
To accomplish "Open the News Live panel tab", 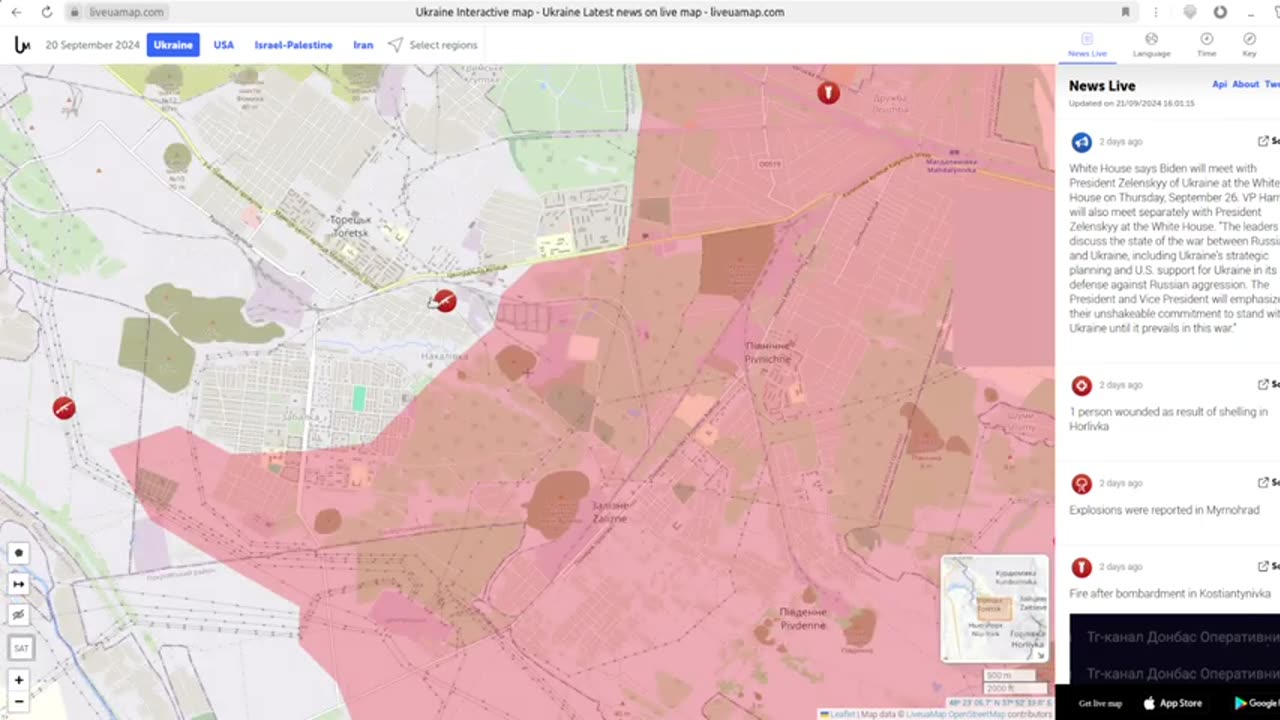I will [x=1087, y=45].
